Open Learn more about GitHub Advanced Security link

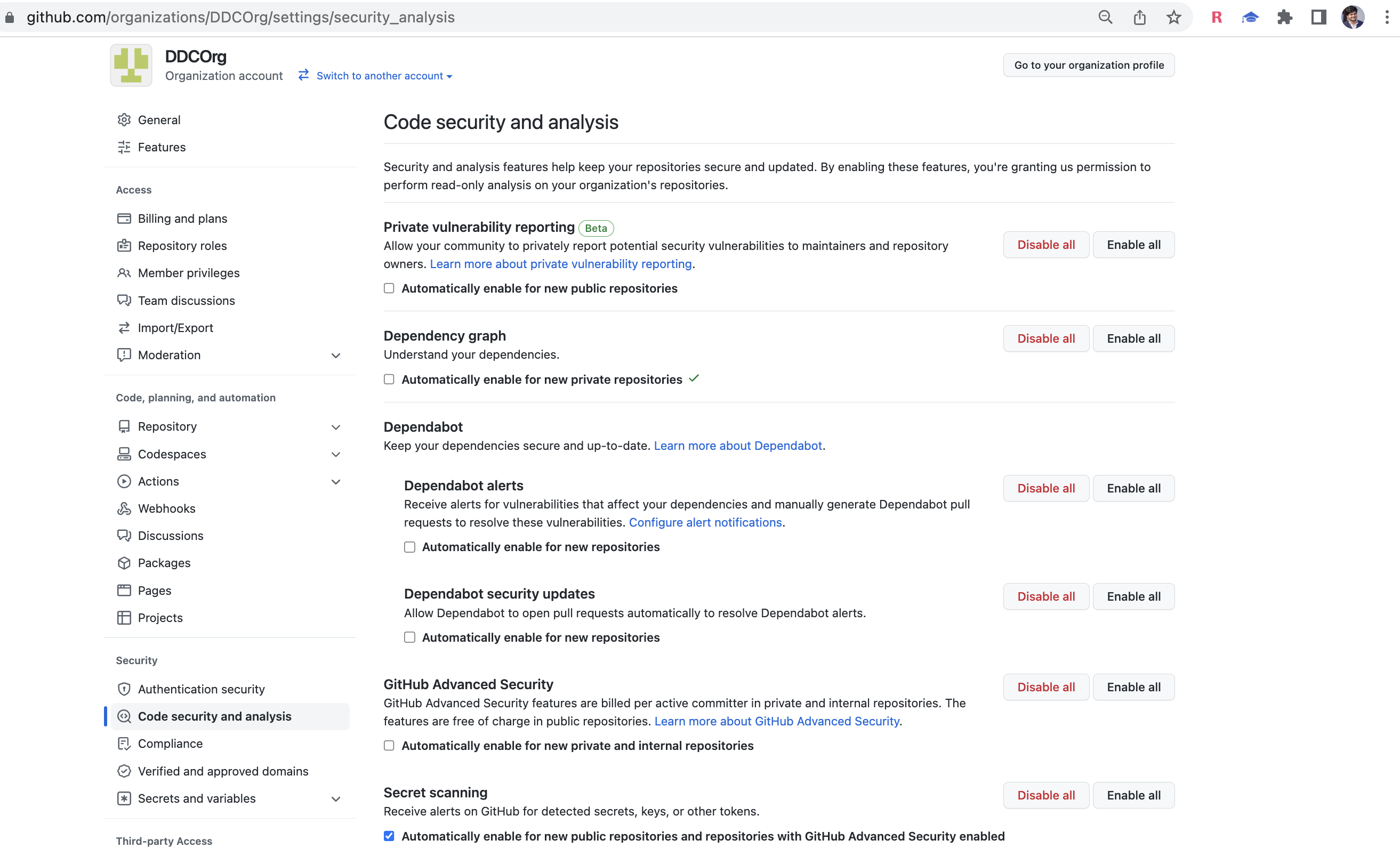[x=777, y=721]
